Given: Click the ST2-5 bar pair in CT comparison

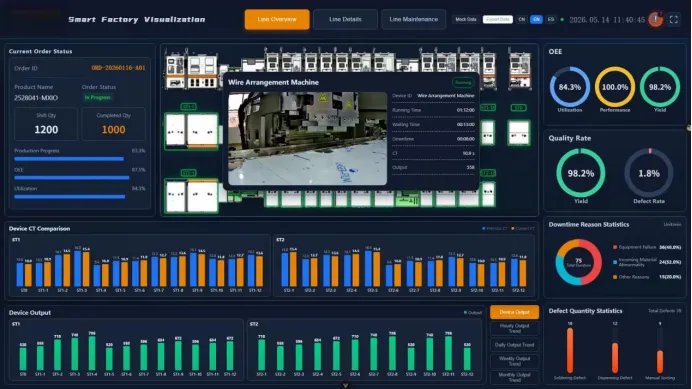Looking at the screenshot, I should [372, 269].
